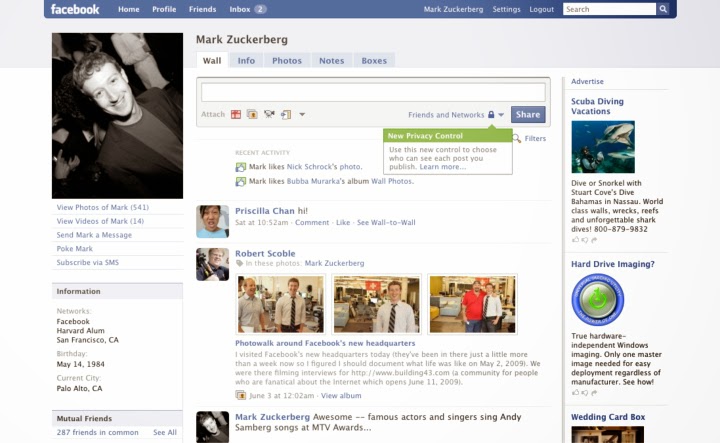Click the Hard Drive Imaging power button image
Viewport: 720px width, 443px height.
coord(597,300)
